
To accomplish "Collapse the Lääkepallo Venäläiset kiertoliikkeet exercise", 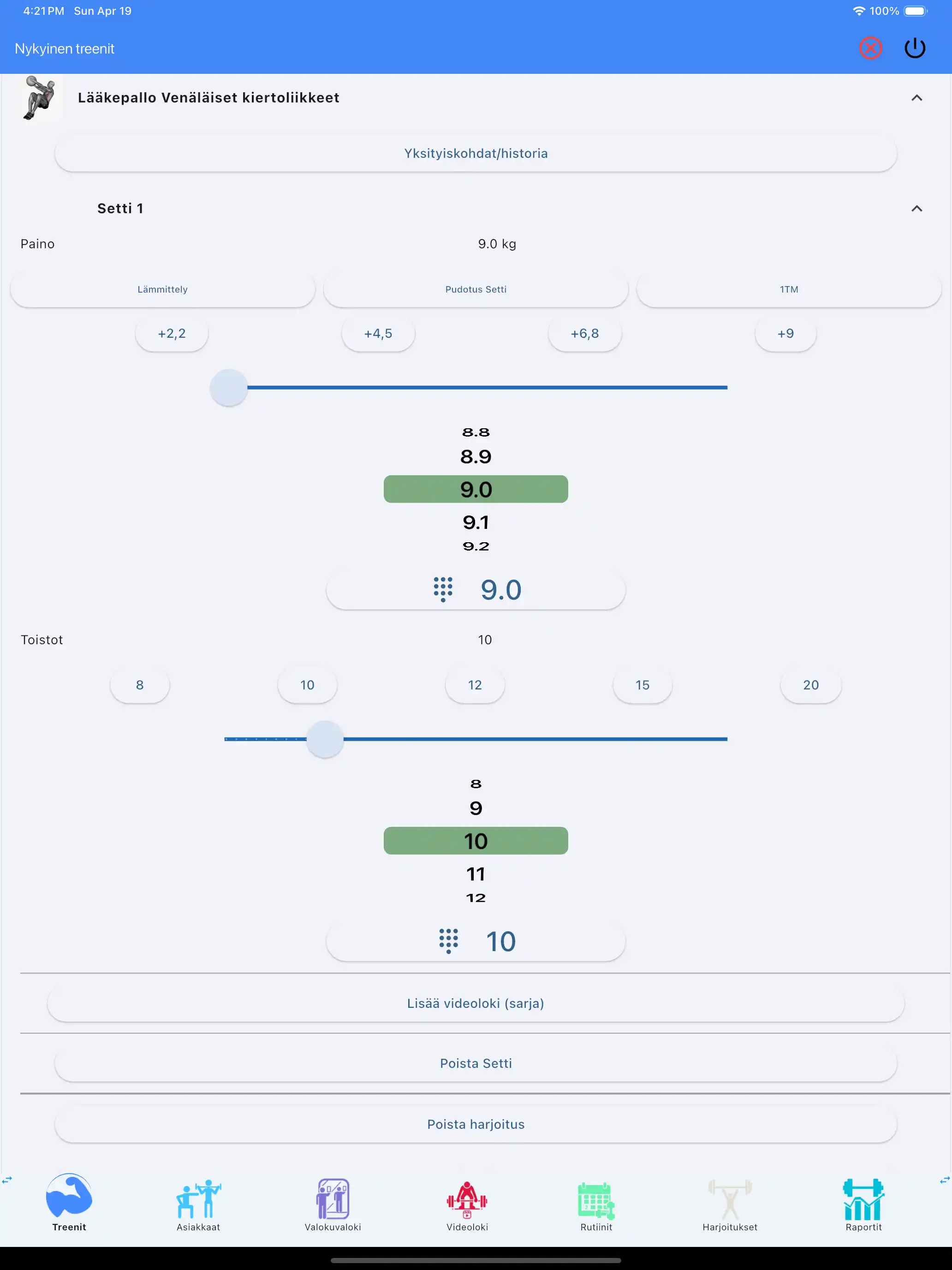I will [916, 98].
